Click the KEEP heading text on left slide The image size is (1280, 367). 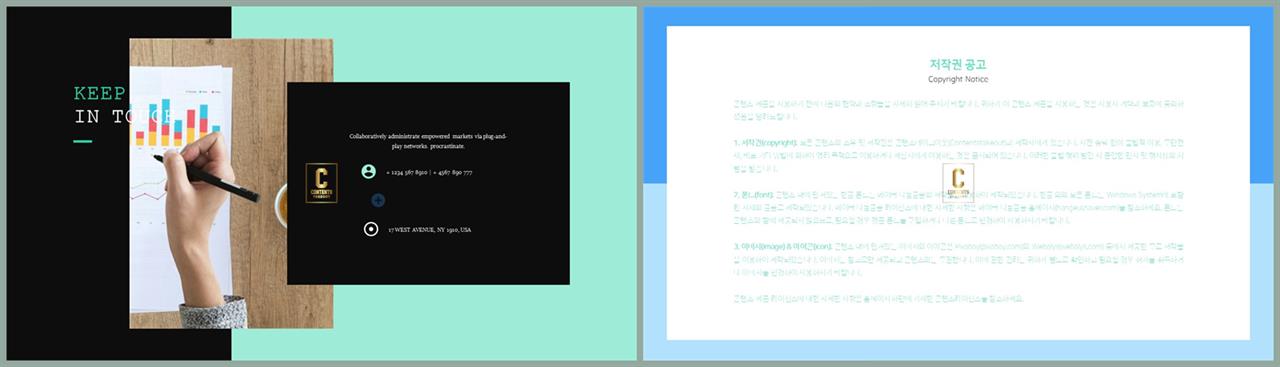pyautogui.click(x=100, y=94)
